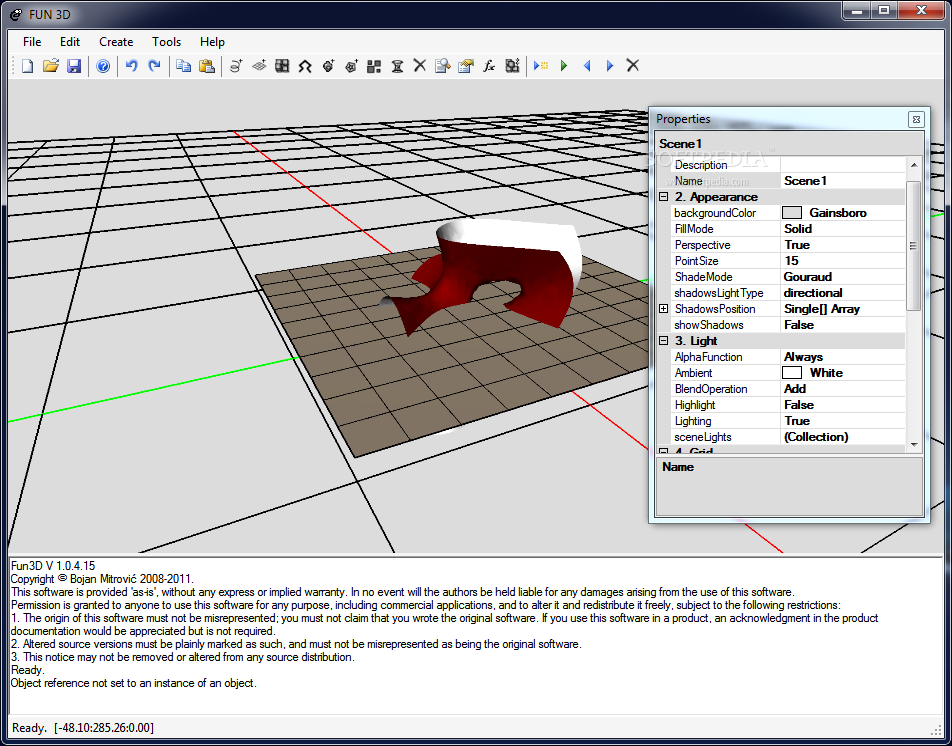Viewport: 952px width, 746px height.
Task: Click the 'Fun3D V 1.0.4.15' log line
Action: [53, 566]
